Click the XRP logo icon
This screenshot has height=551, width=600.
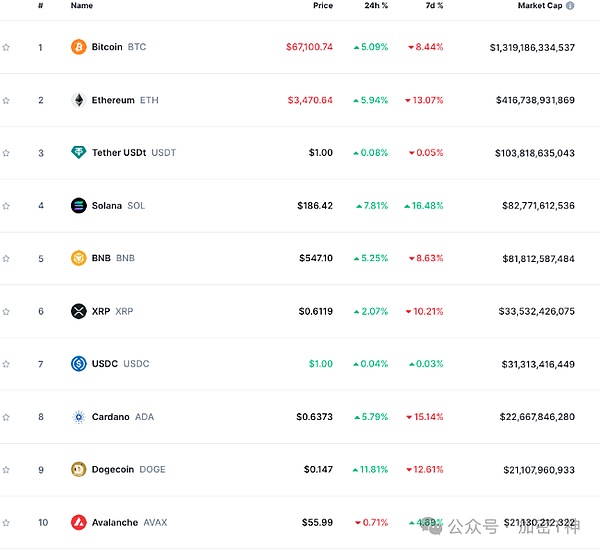click(x=79, y=311)
